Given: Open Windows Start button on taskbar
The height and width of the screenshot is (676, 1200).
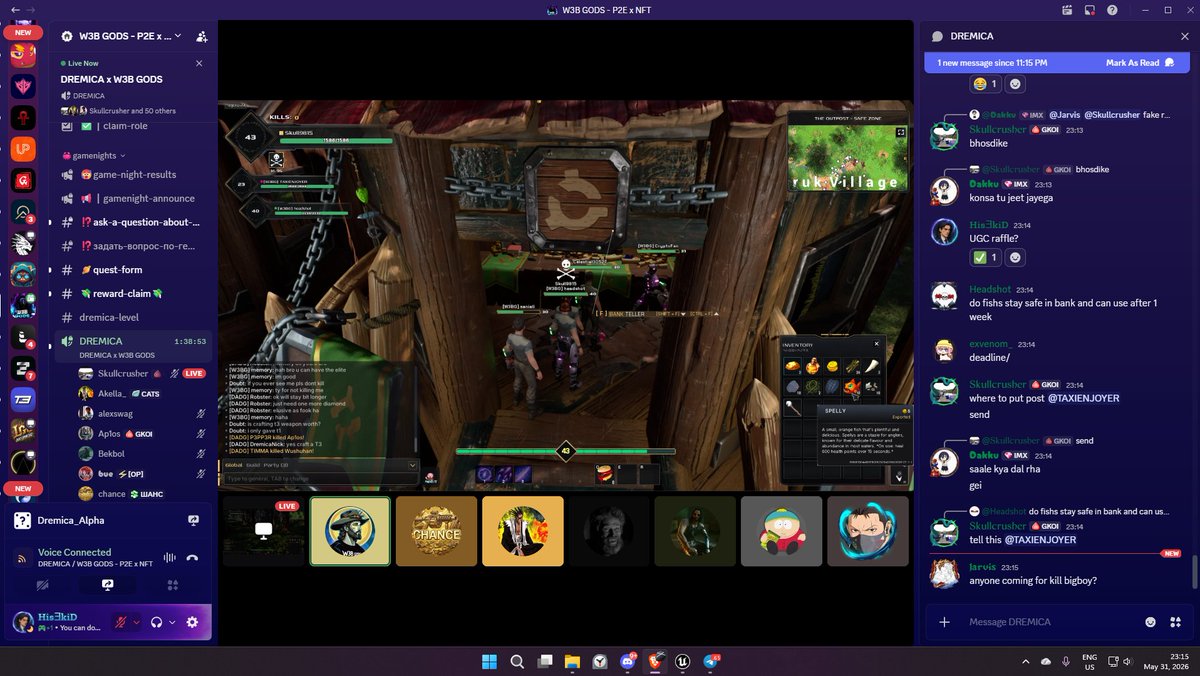Looking at the screenshot, I should tap(489, 661).
